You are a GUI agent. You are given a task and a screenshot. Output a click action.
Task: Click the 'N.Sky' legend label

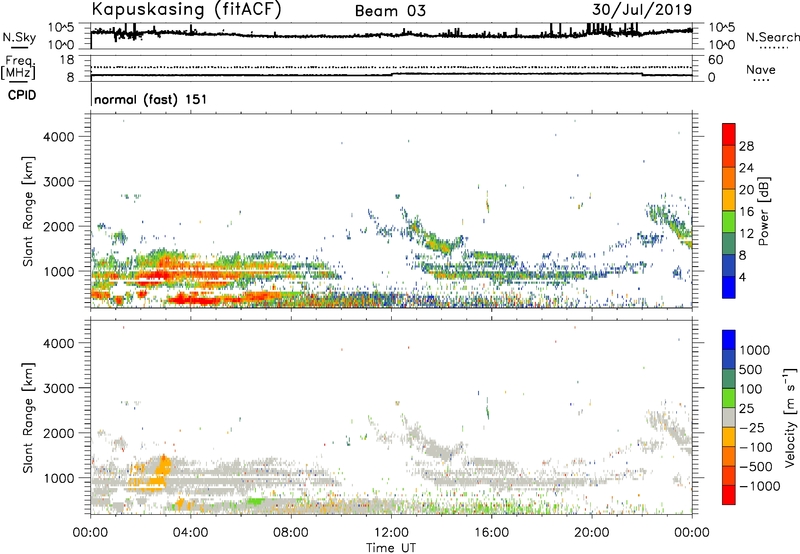tap(19, 37)
